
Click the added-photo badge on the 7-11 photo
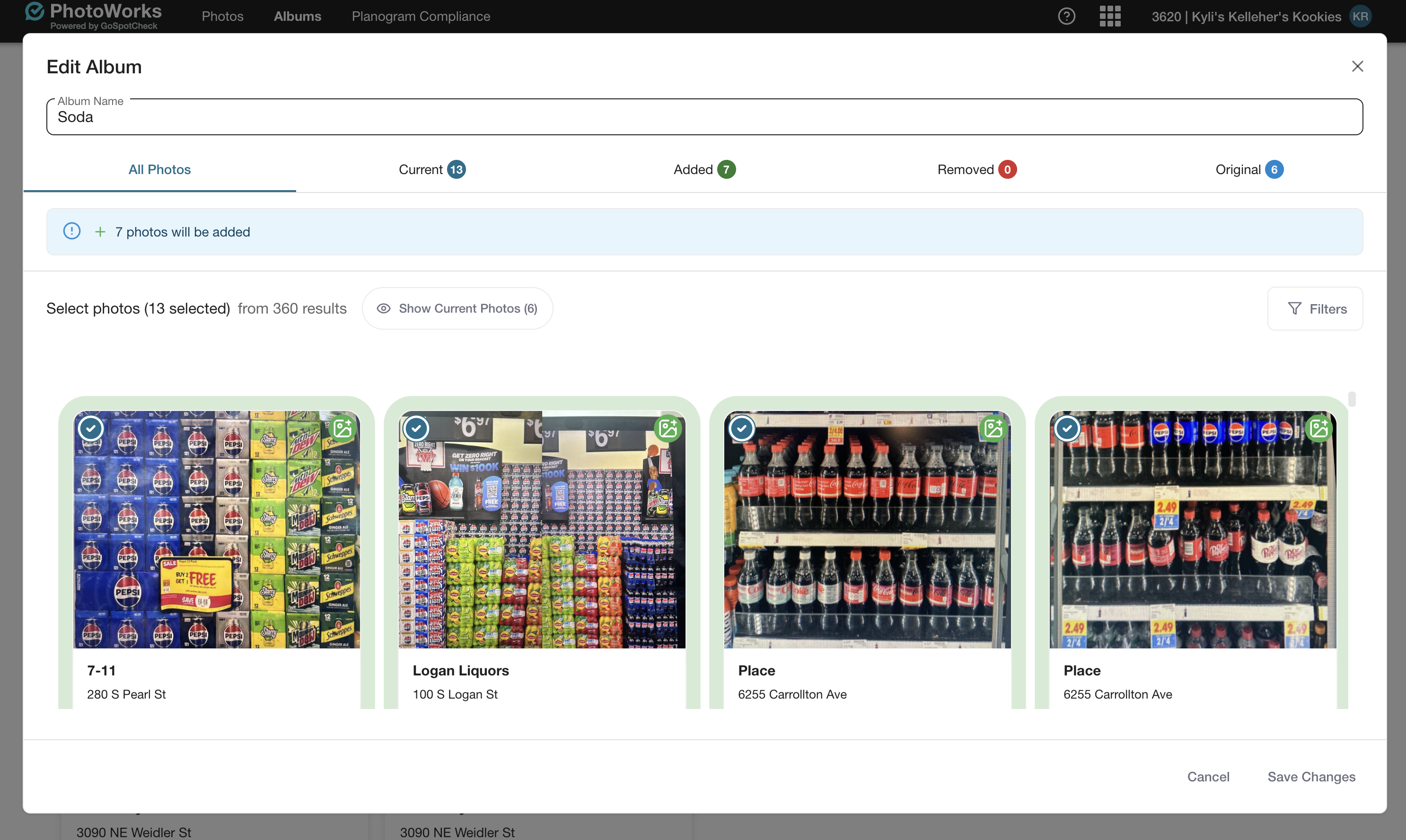343,429
